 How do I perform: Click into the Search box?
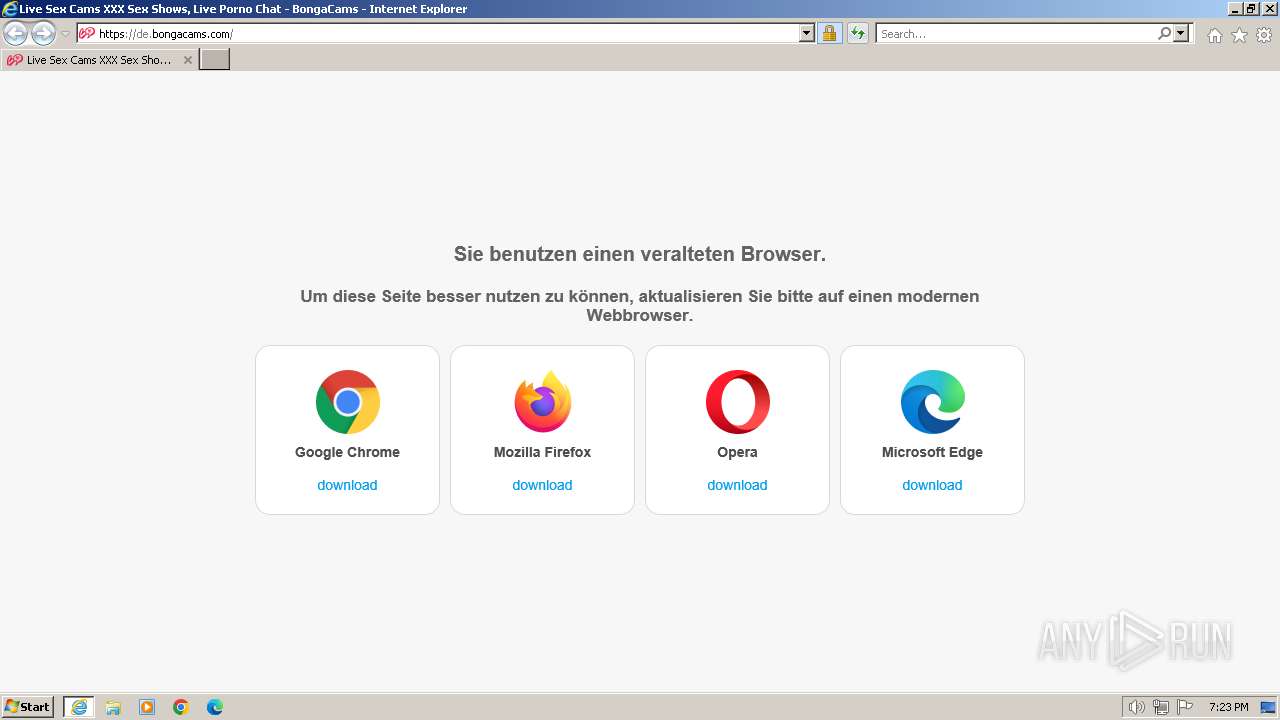(x=1016, y=33)
